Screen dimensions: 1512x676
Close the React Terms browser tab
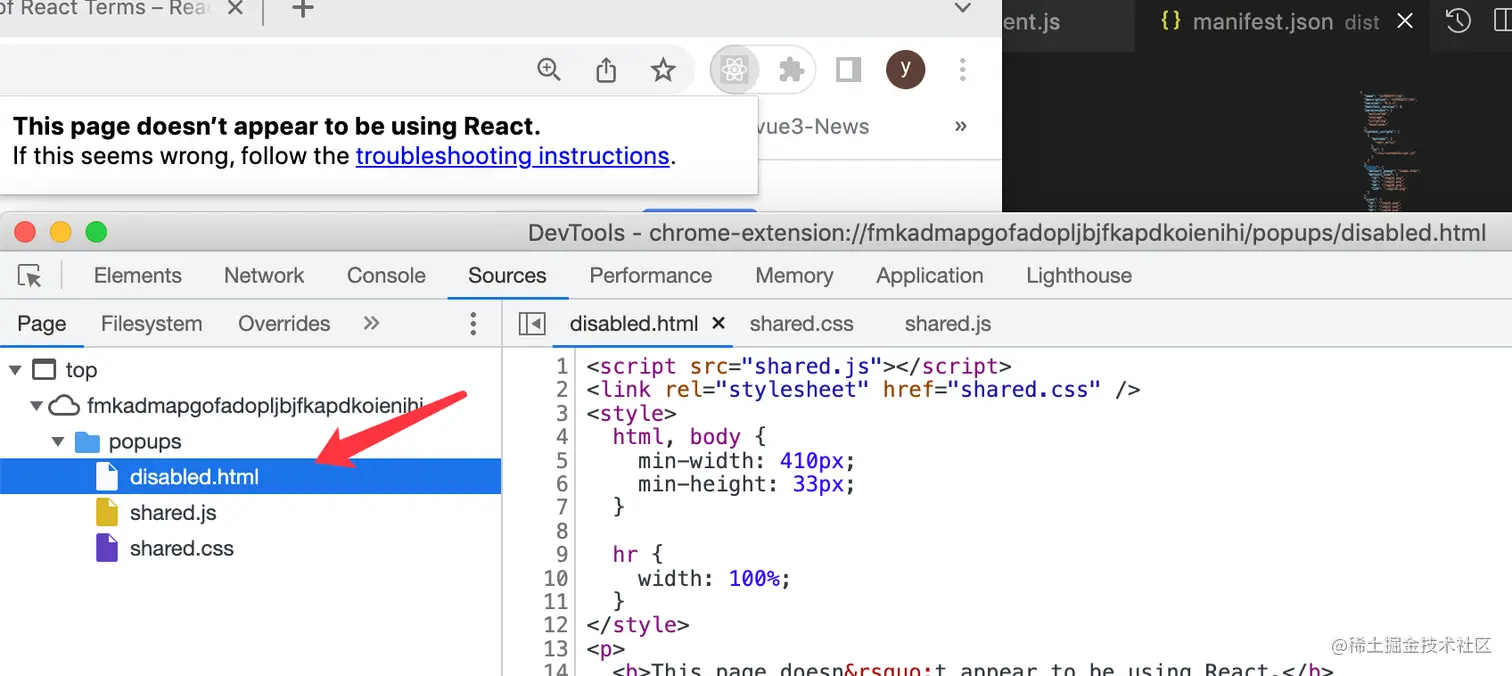pyautogui.click(x=236, y=9)
